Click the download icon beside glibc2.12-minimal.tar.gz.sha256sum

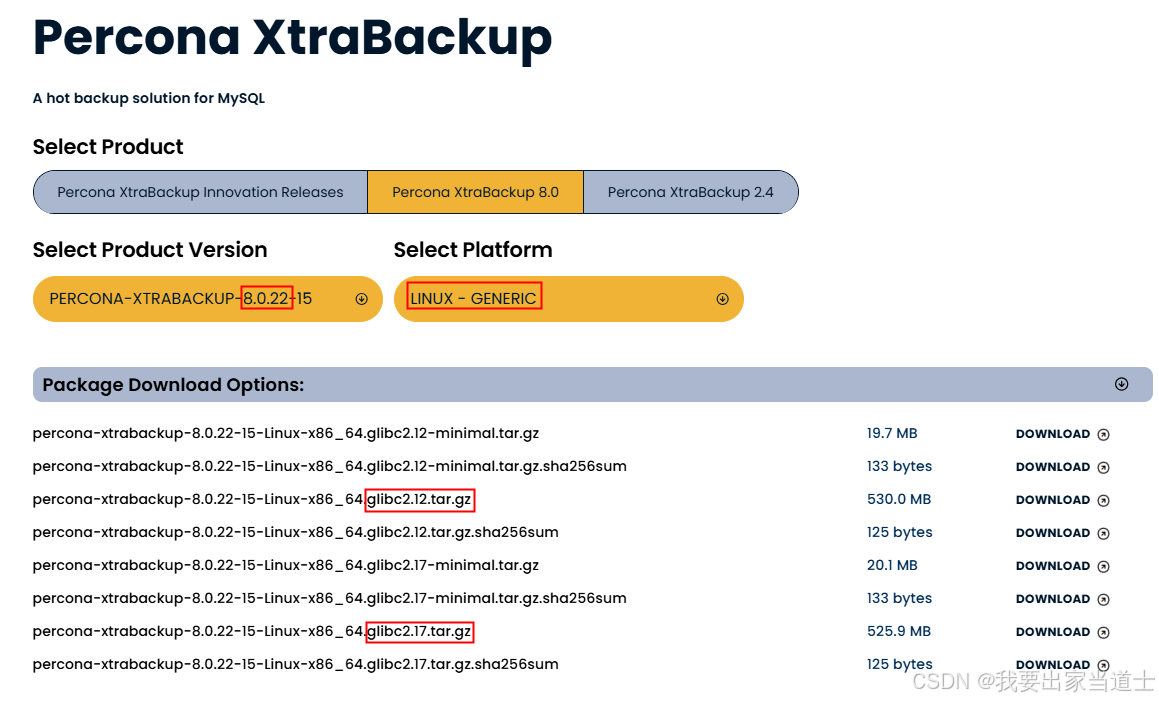[1104, 466]
